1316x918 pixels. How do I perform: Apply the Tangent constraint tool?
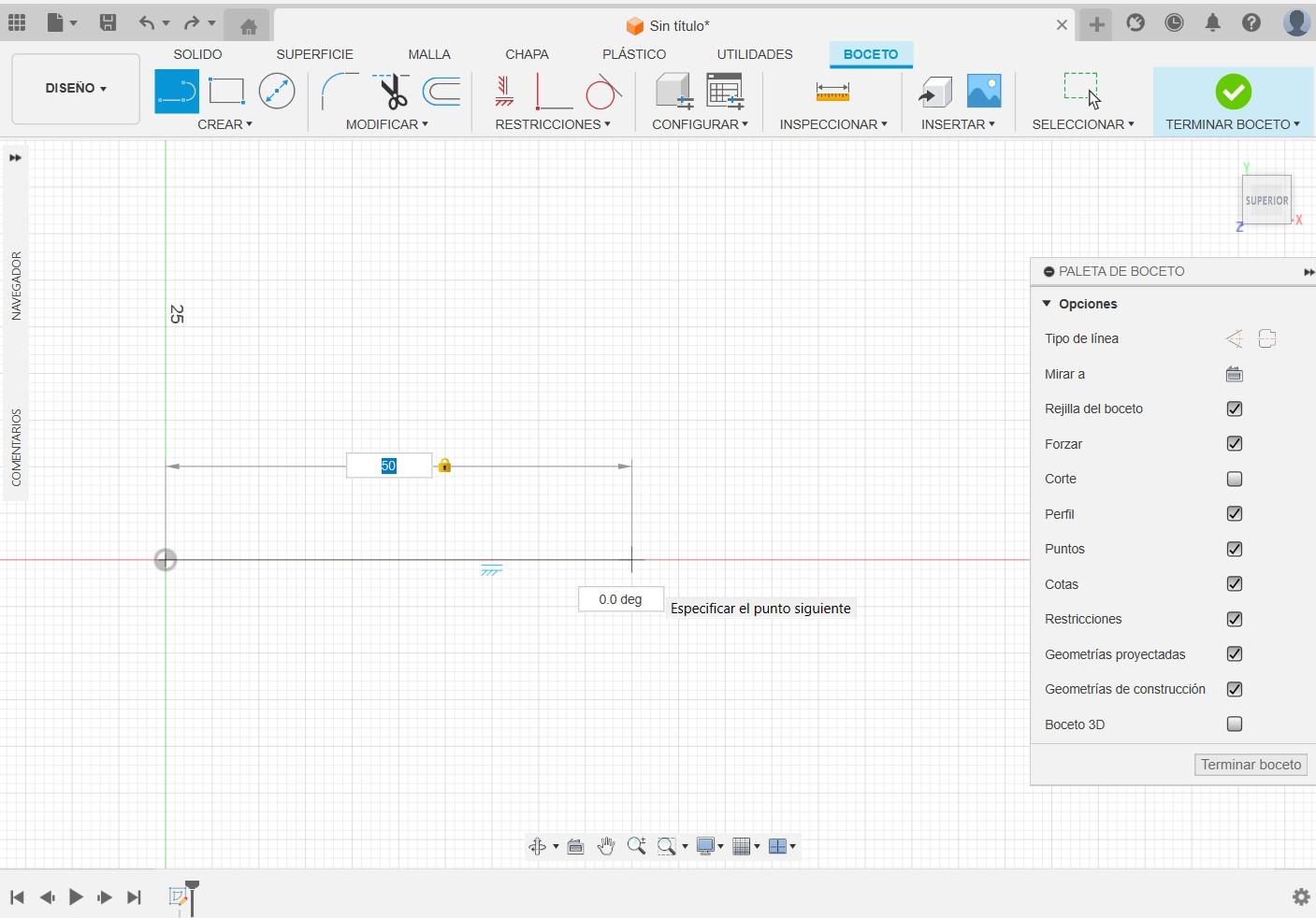coord(603,92)
